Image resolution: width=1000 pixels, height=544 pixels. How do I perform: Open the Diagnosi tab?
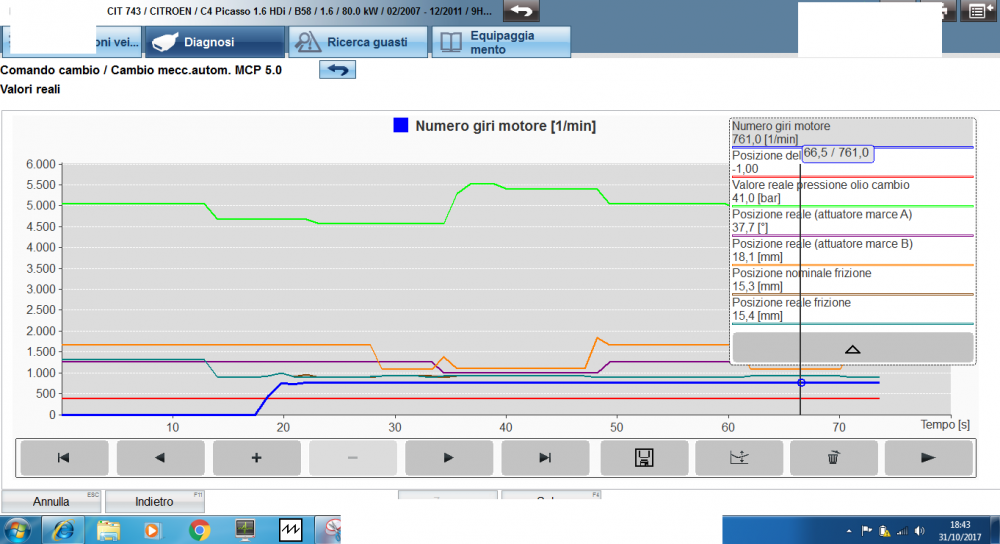214,42
